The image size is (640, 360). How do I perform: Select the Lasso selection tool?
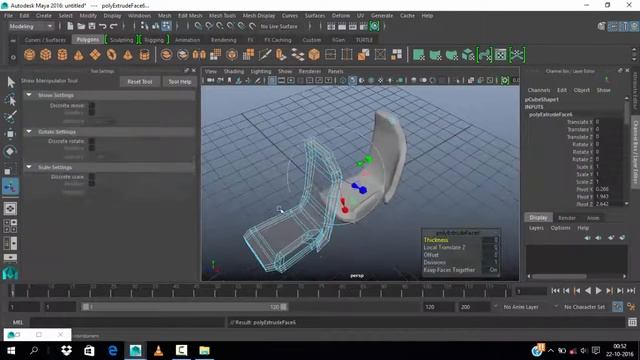click(x=11, y=100)
